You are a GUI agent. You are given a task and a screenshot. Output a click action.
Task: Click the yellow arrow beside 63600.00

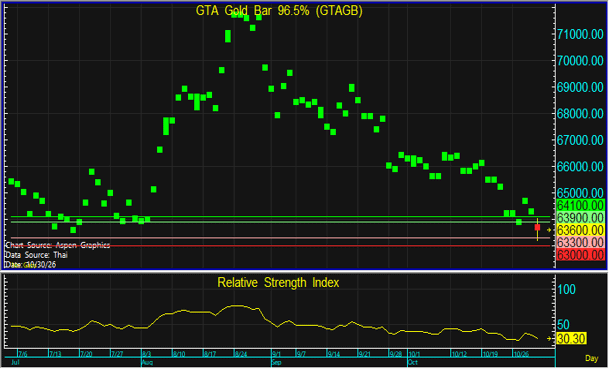[549, 230]
